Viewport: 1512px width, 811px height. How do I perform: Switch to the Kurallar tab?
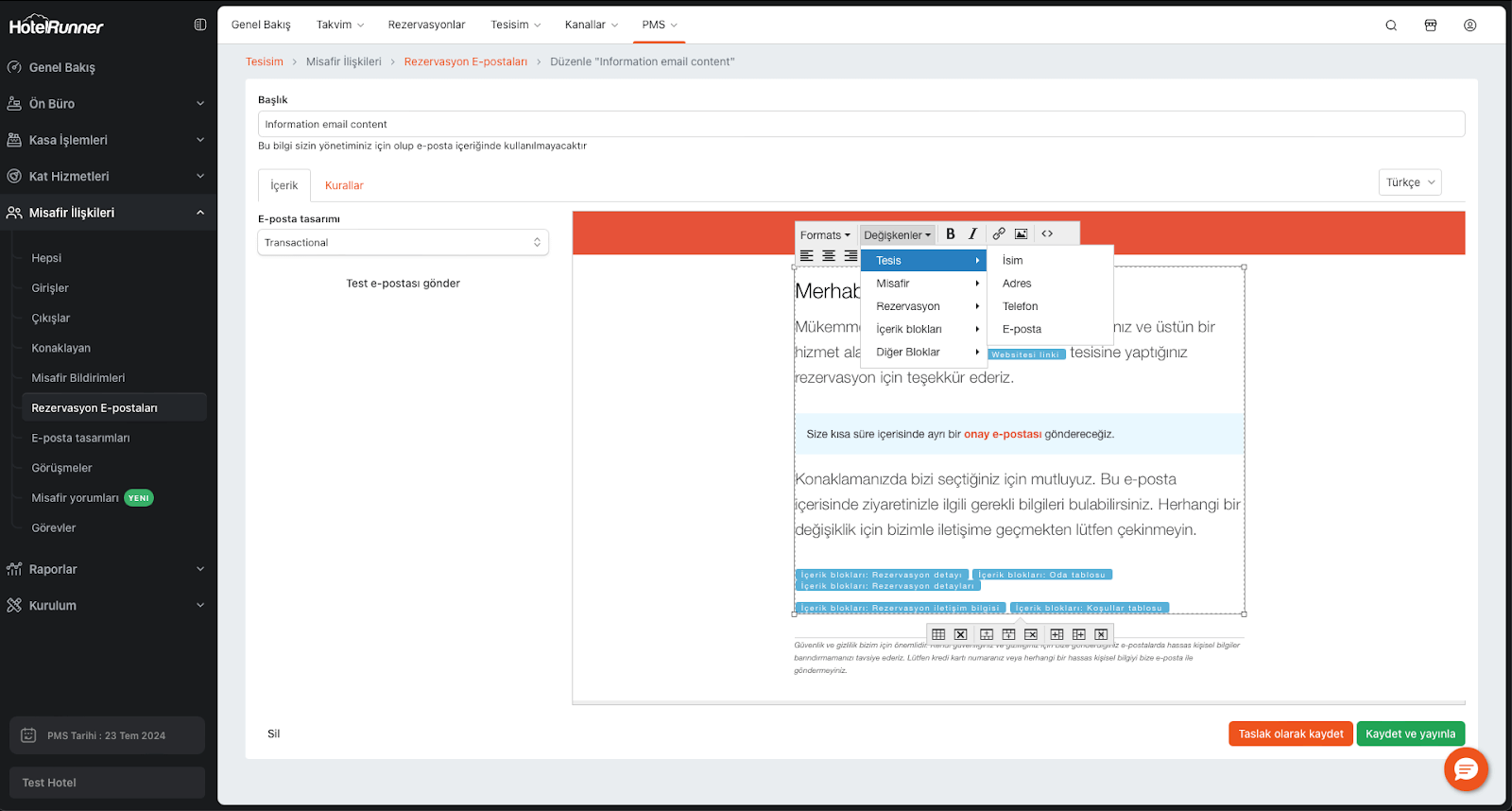pos(344,186)
